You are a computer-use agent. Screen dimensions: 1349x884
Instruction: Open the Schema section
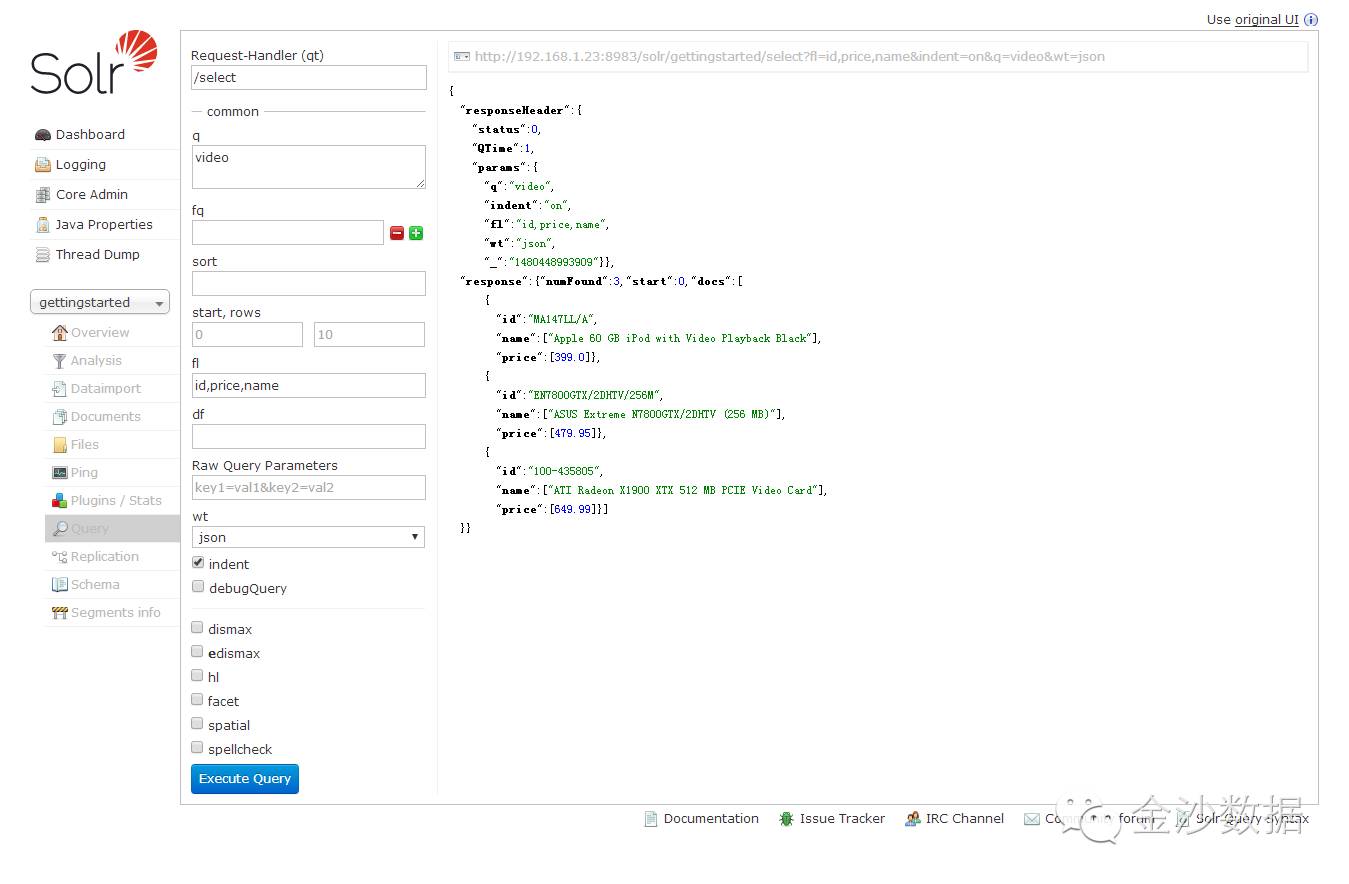(x=113, y=585)
